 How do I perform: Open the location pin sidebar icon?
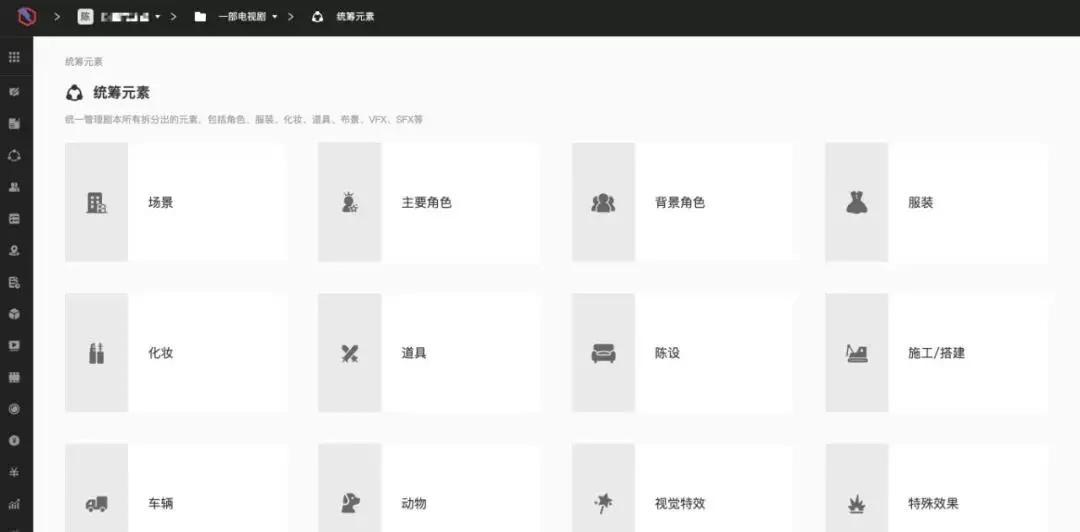click(x=14, y=250)
